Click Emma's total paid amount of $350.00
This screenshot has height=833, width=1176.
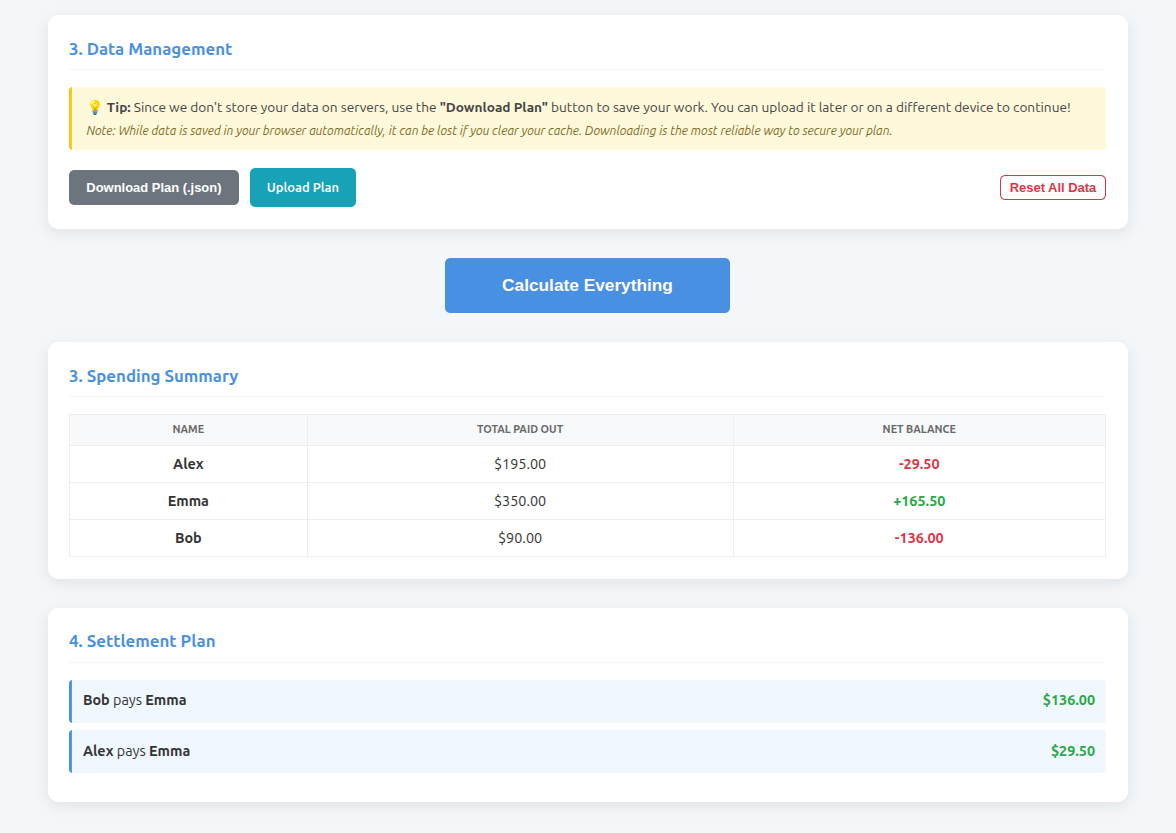[x=520, y=500]
